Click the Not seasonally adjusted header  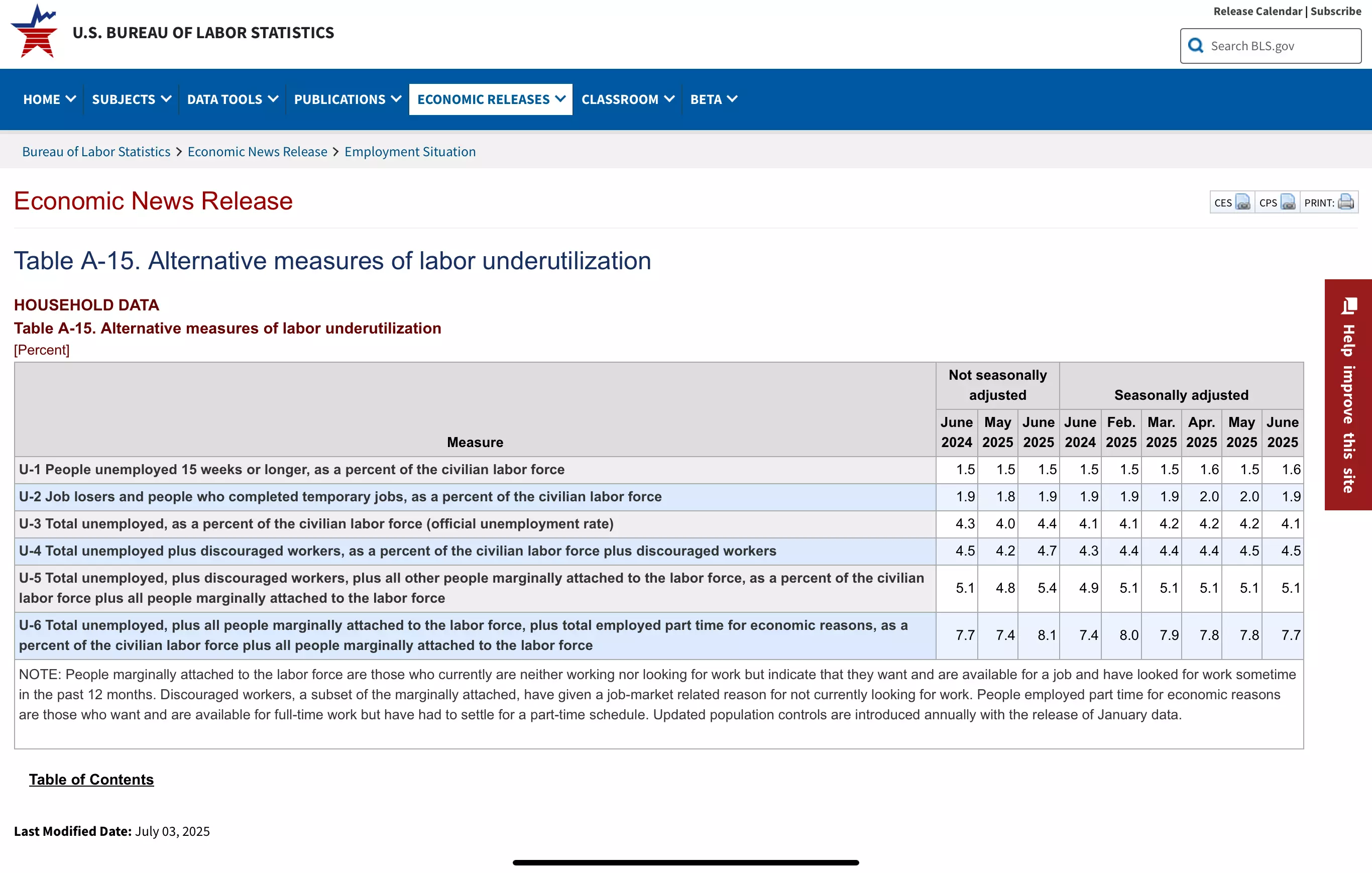pyautogui.click(x=998, y=385)
